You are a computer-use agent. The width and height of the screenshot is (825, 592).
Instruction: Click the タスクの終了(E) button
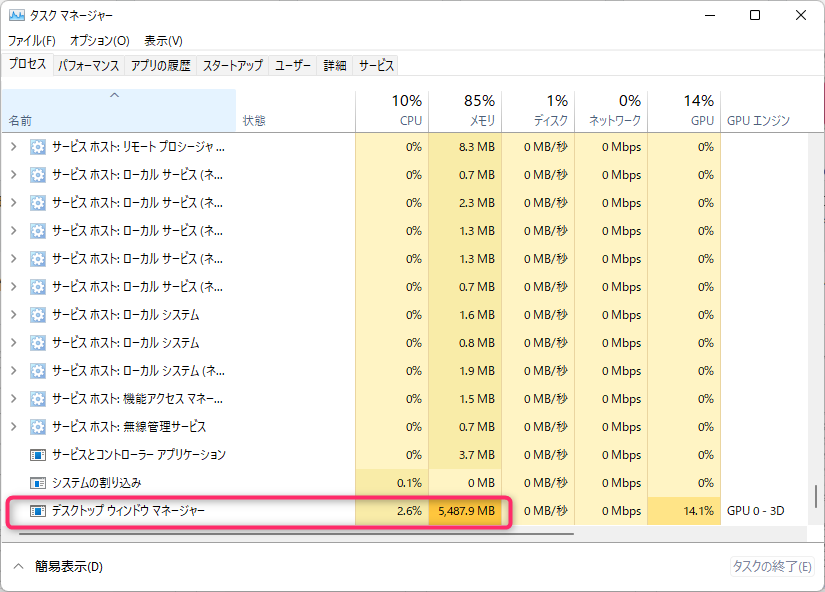772,567
